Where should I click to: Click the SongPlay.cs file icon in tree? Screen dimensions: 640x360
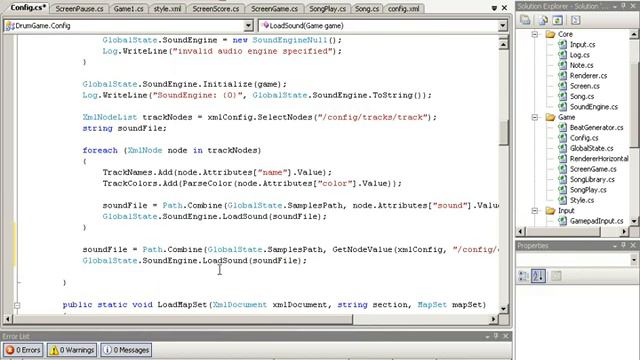[x=562, y=190]
